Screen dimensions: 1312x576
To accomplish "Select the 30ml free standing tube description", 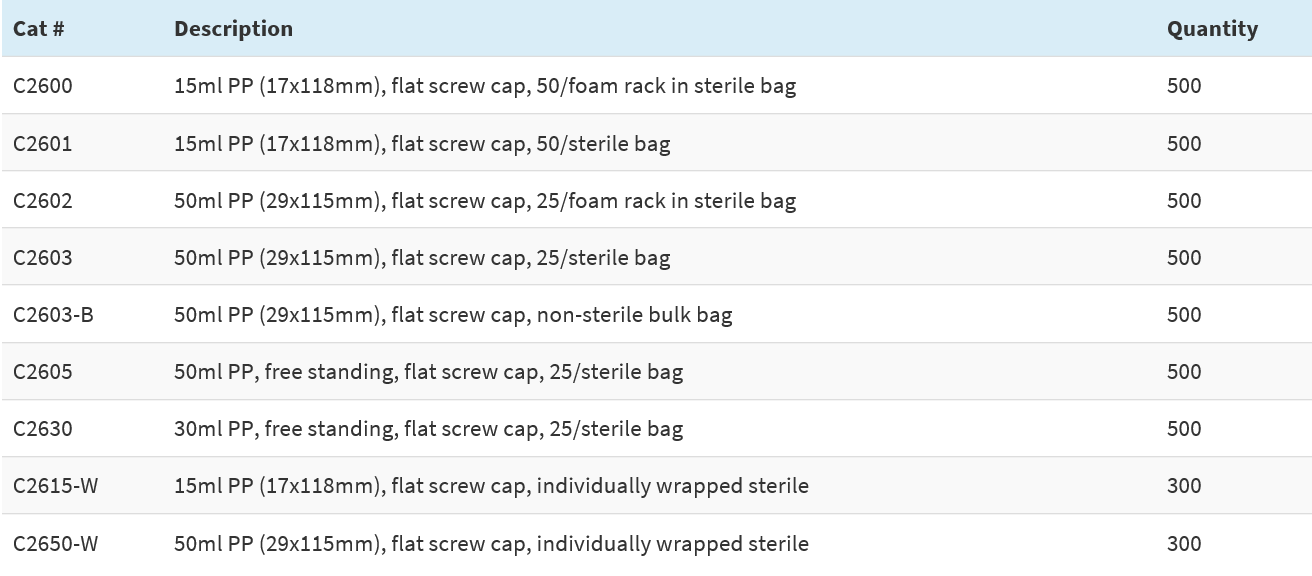I will 428,429.
